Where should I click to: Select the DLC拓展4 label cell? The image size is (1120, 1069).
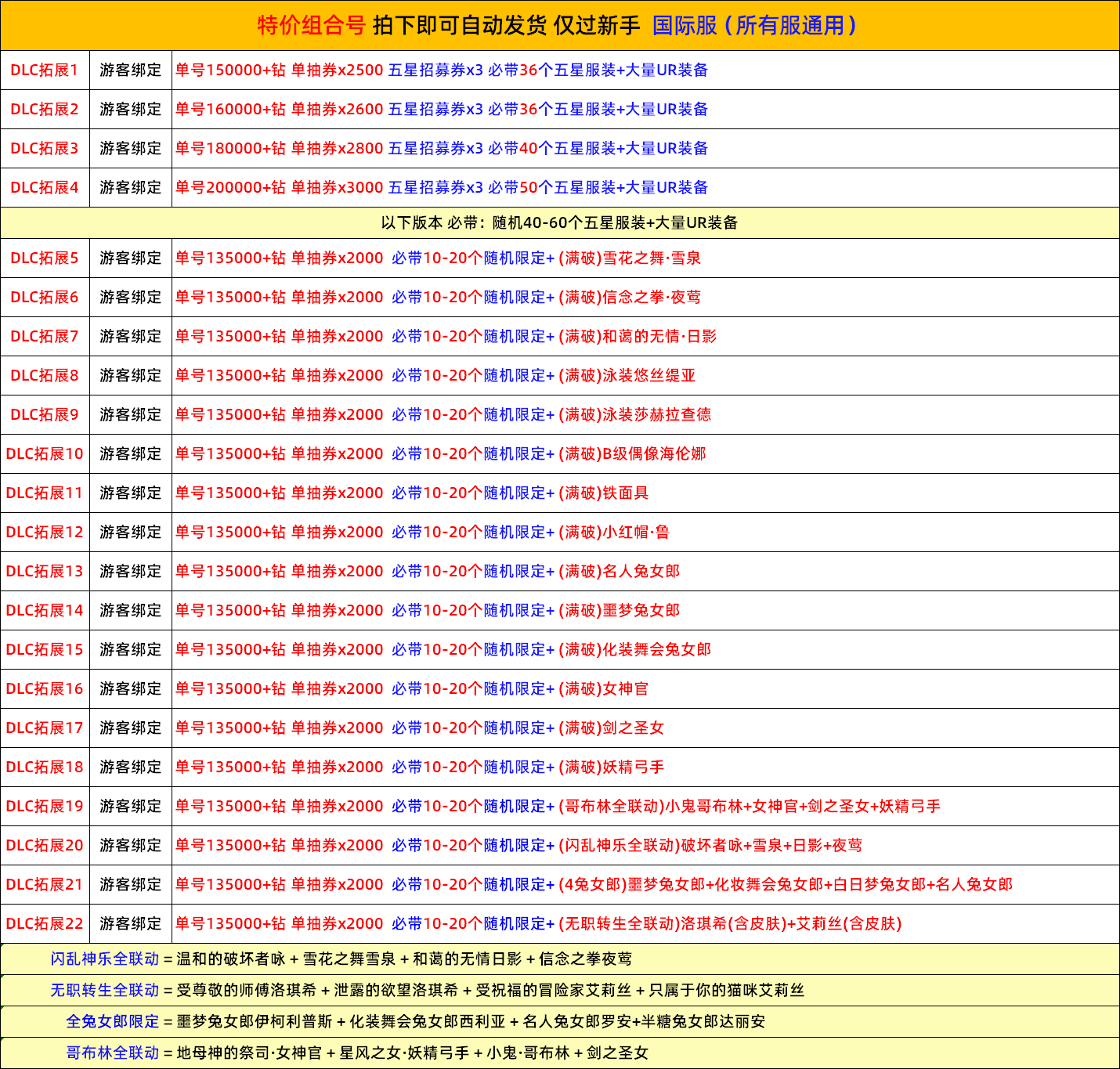point(45,188)
